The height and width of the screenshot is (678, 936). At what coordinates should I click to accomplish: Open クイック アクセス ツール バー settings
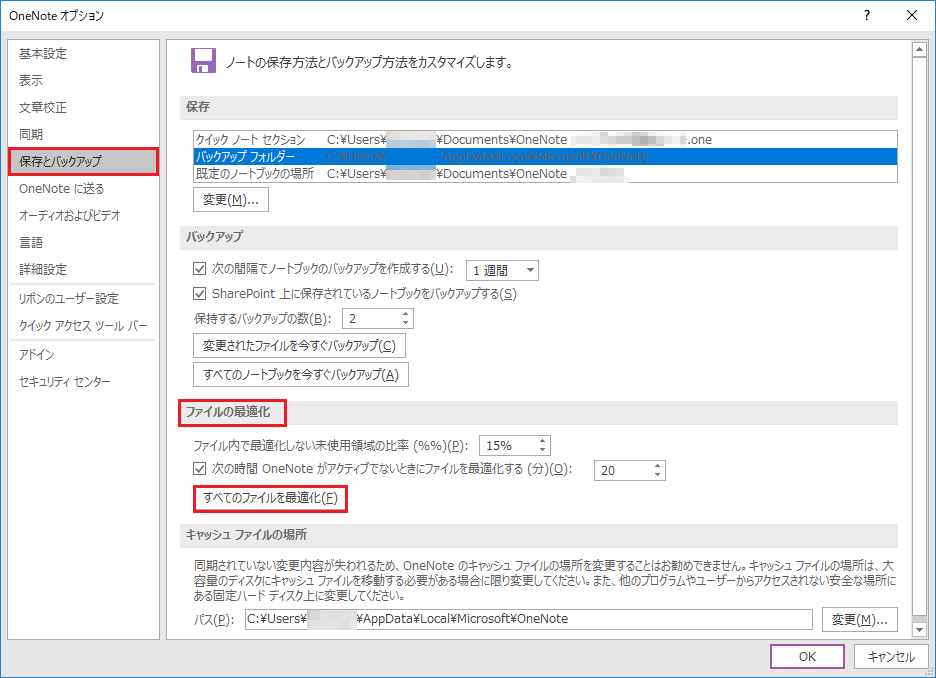click(x=83, y=325)
